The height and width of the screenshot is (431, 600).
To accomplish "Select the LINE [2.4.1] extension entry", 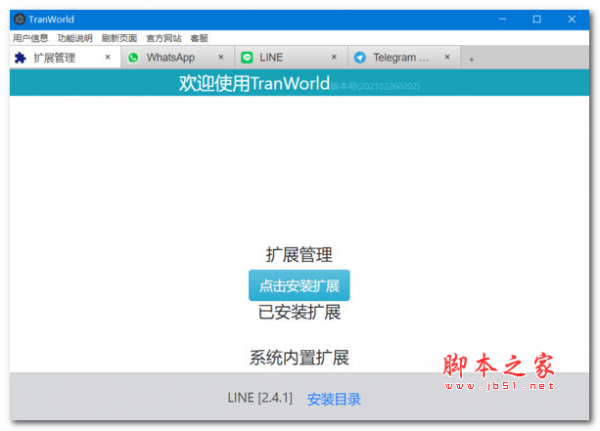I will click(x=260, y=399).
